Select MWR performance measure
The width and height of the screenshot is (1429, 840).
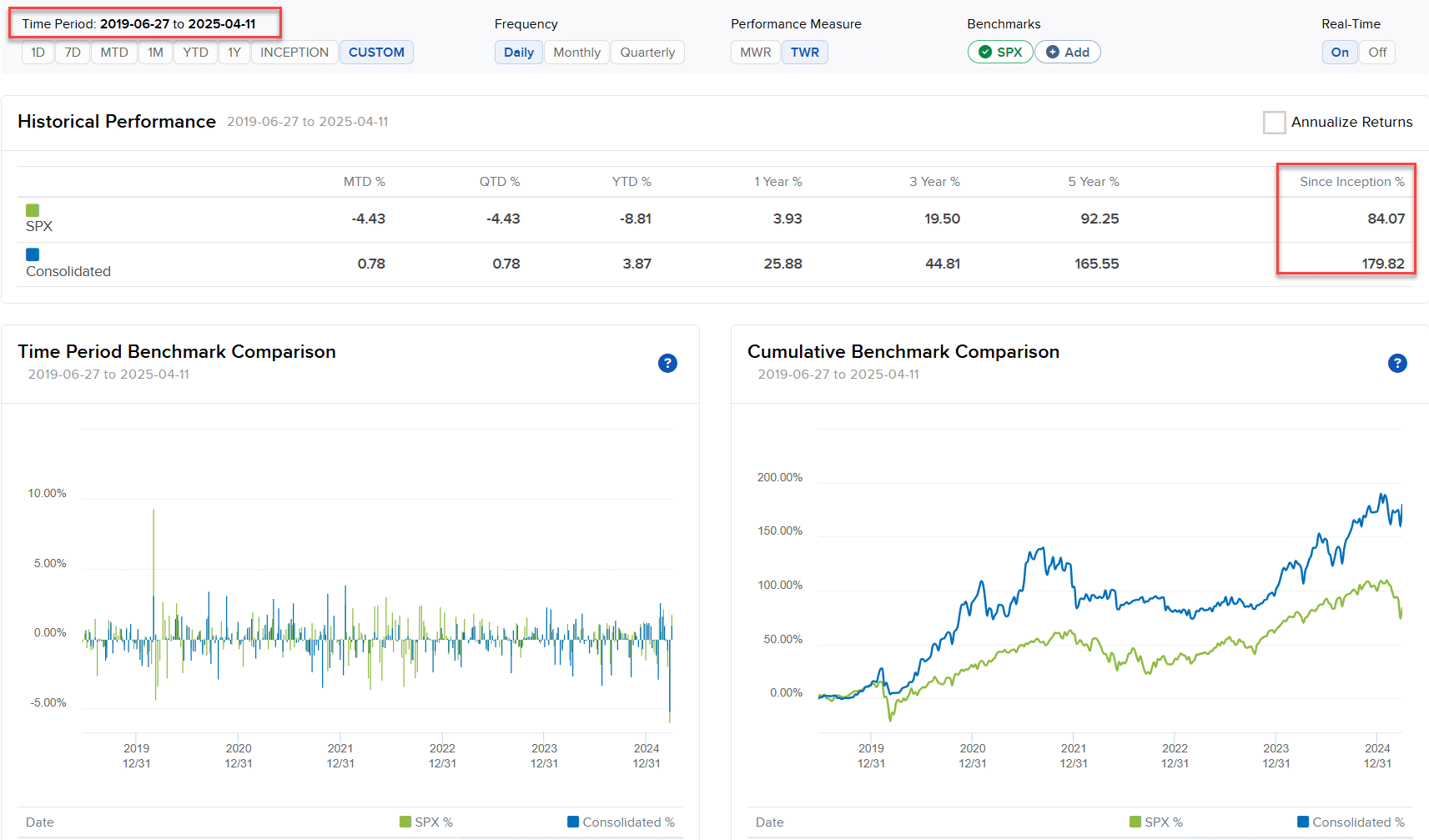tap(755, 52)
